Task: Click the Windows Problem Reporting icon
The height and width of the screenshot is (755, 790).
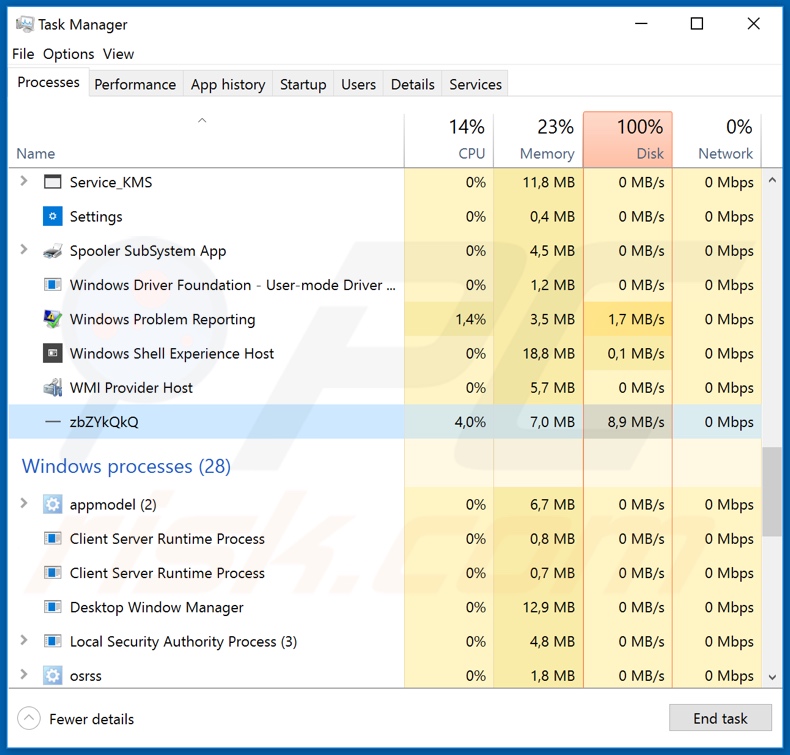Action: [x=52, y=319]
